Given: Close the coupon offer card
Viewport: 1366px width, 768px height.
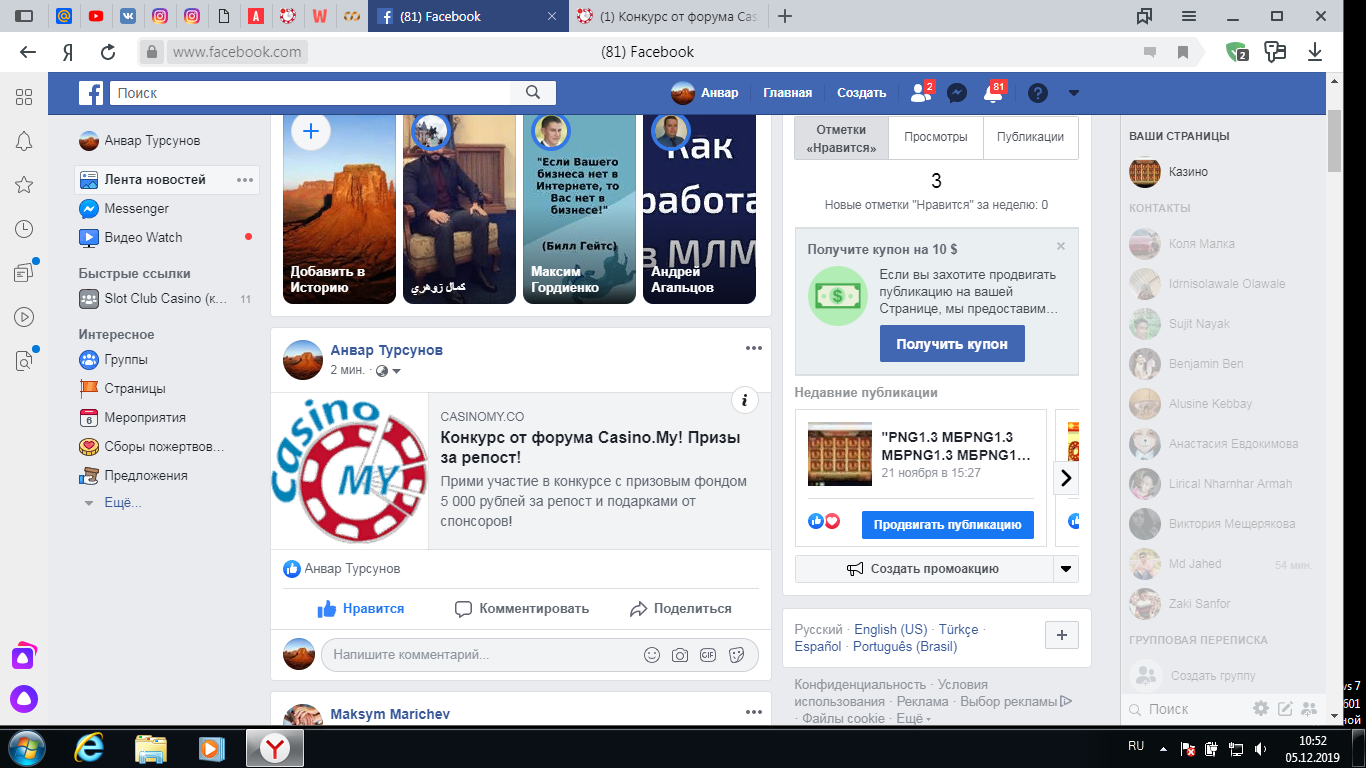Looking at the screenshot, I should tap(1061, 246).
